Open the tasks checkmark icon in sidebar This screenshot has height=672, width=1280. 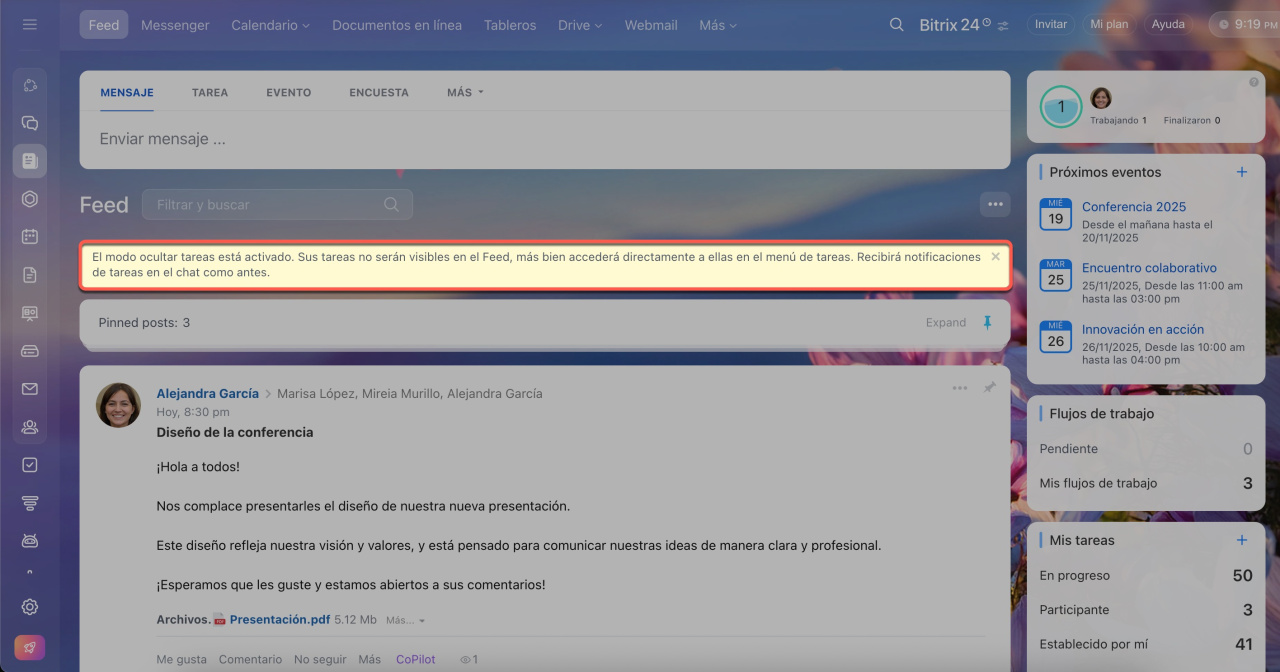(x=29, y=465)
